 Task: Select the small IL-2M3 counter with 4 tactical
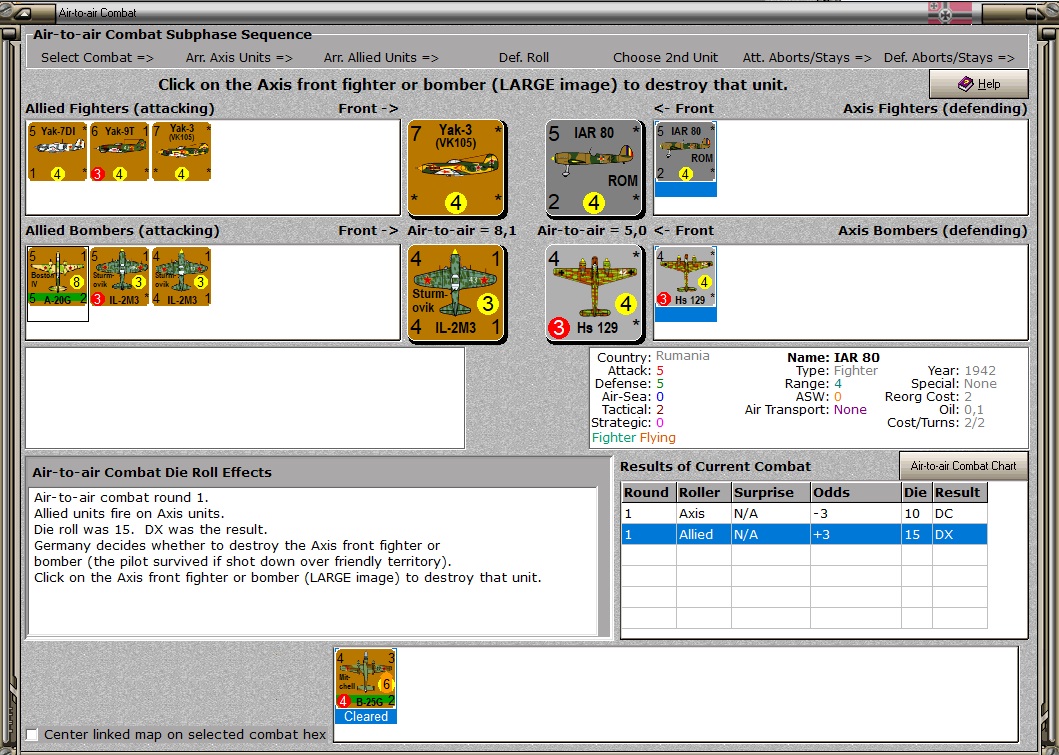(x=182, y=277)
